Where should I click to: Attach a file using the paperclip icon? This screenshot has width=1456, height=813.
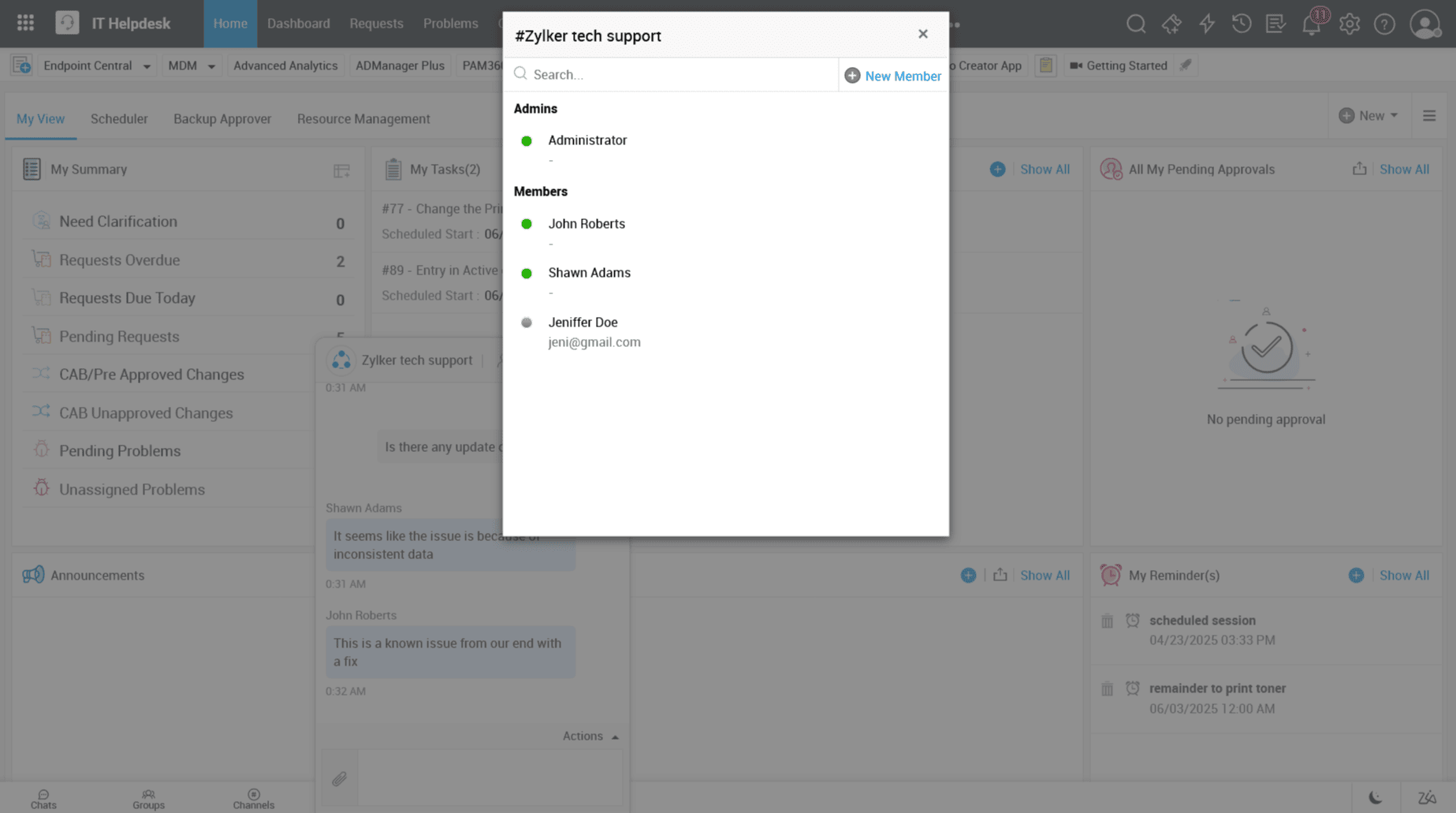click(x=339, y=778)
